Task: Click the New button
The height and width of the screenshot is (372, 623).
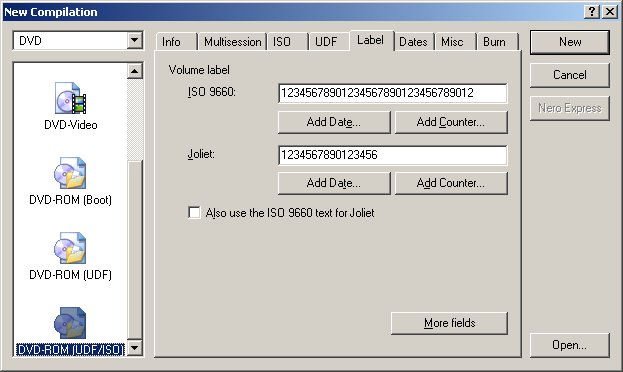Action: [x=570, y=42]
